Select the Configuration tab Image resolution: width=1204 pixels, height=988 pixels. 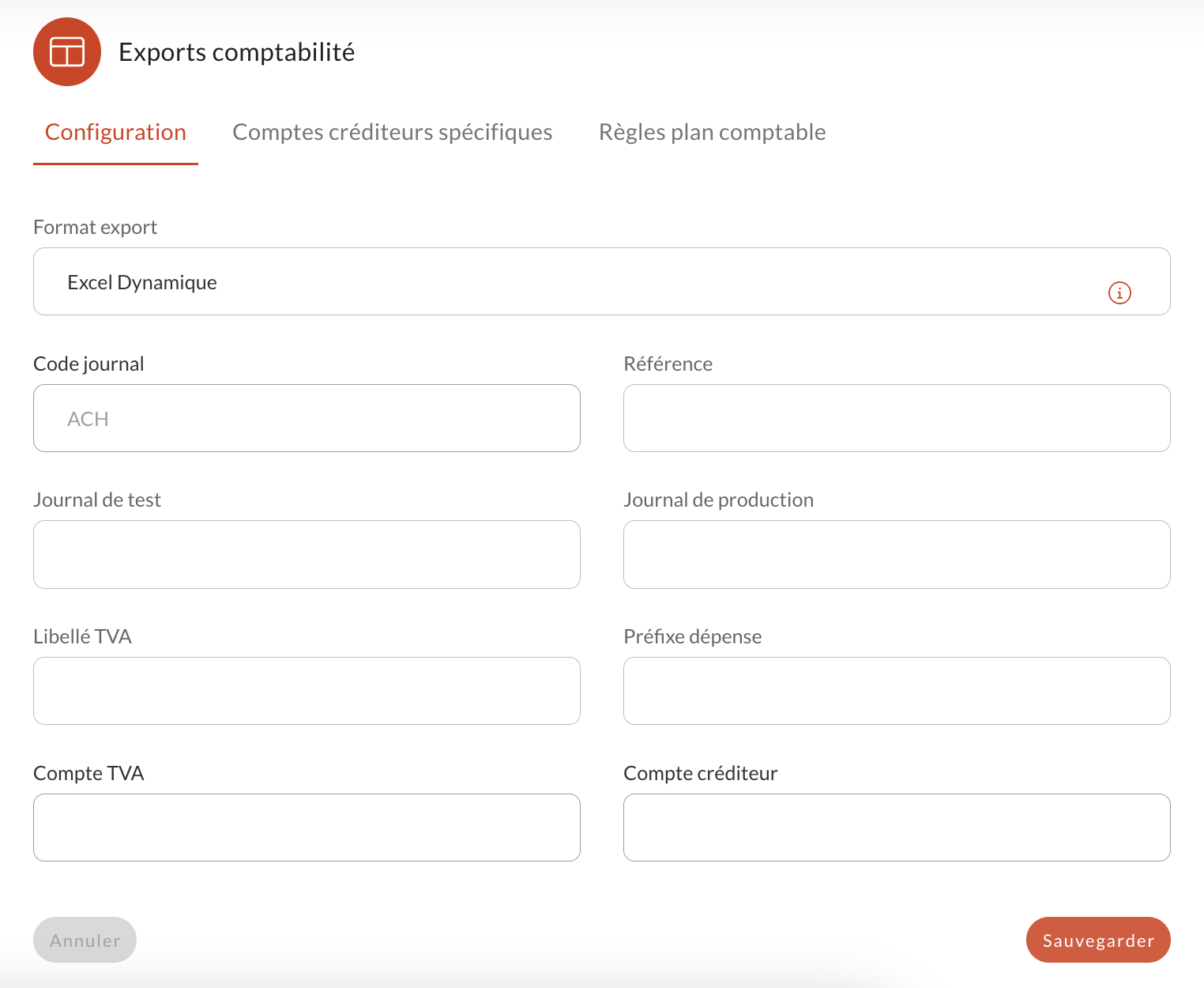click(115, 131)
